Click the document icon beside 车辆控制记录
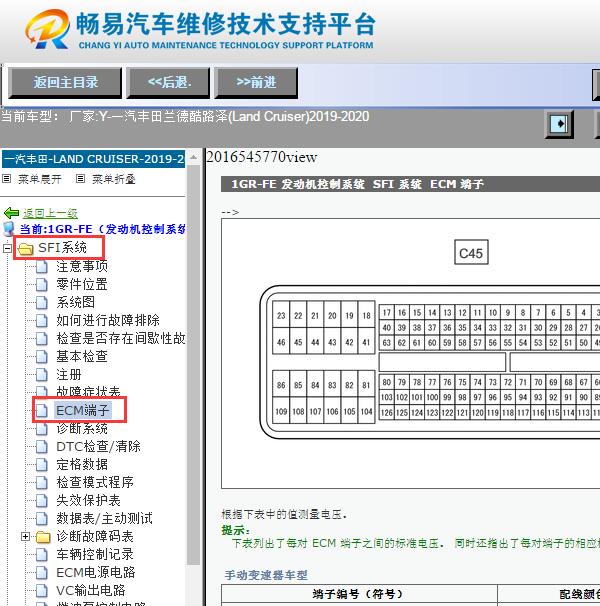The width and height of the screenshot is (600, 606). tap(42, 555)
